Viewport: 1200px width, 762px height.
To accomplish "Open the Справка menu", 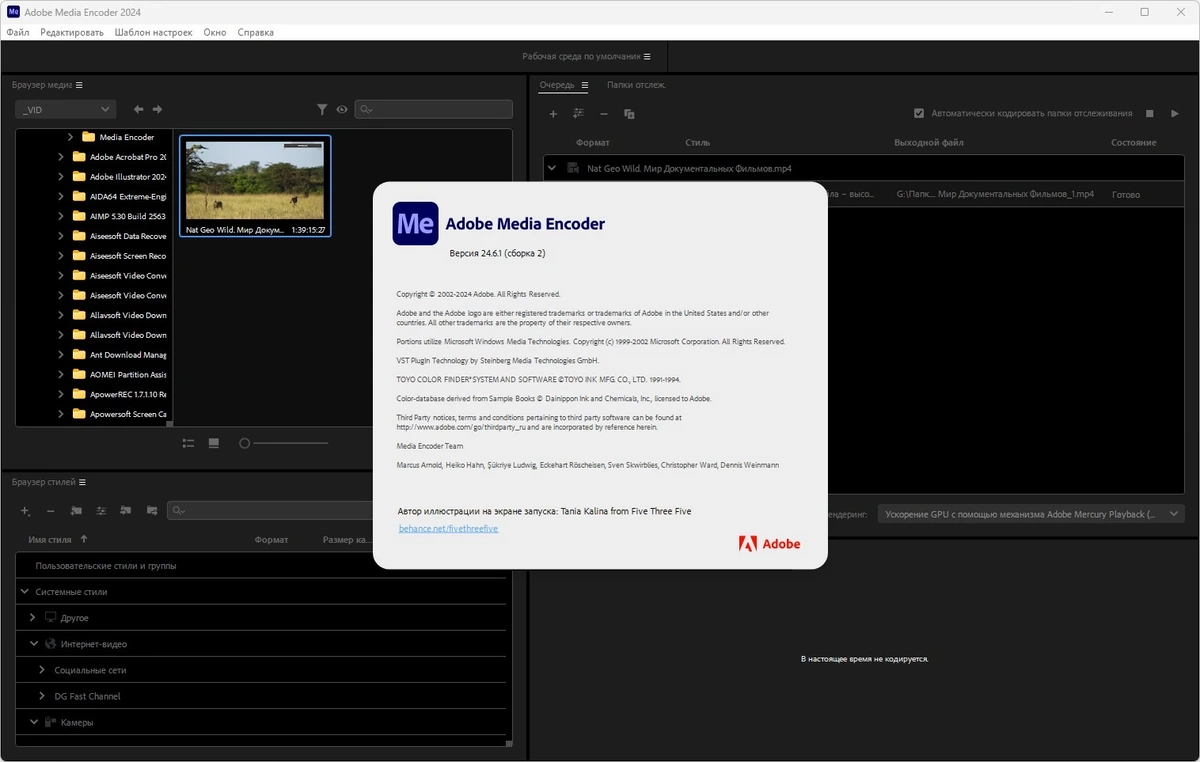I will 255,32.
